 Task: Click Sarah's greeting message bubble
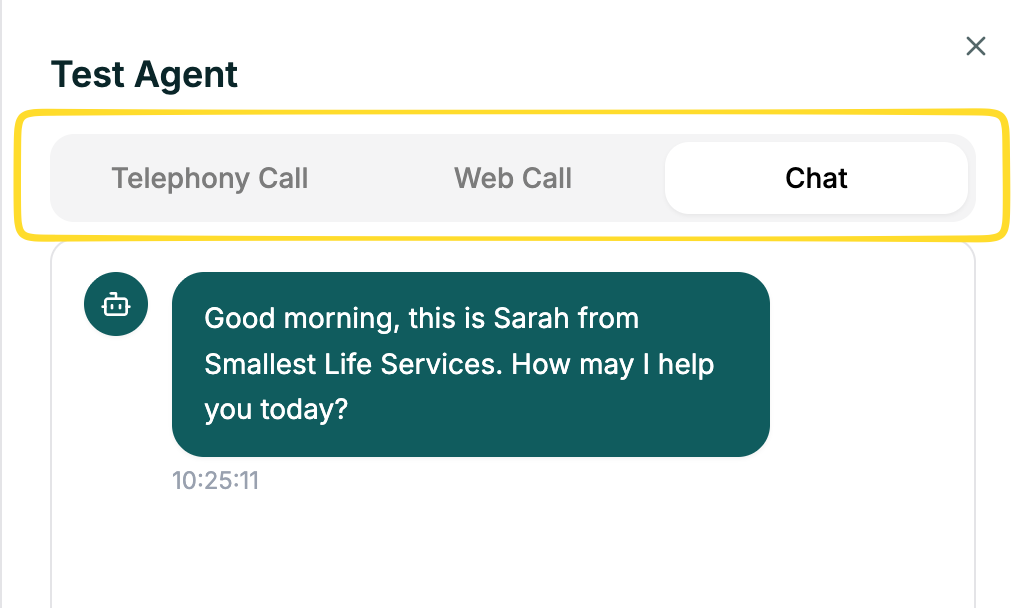click(470, 364)
